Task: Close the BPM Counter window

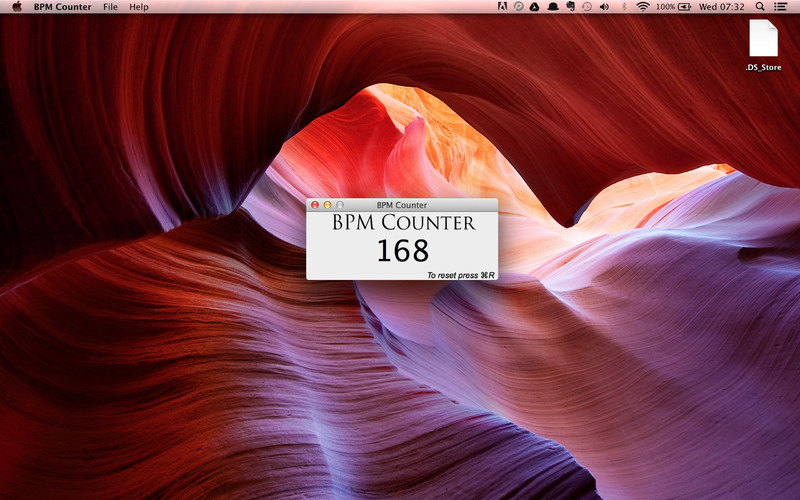Action: click(x=315, y=205)
